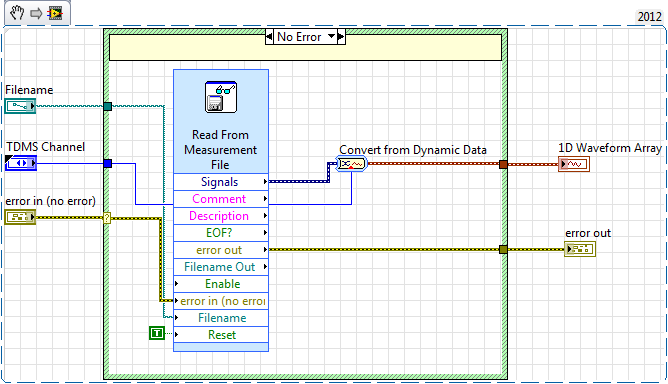Click the error out indicator label
Viewport: 668px width, 384px height.
(588, 233)
